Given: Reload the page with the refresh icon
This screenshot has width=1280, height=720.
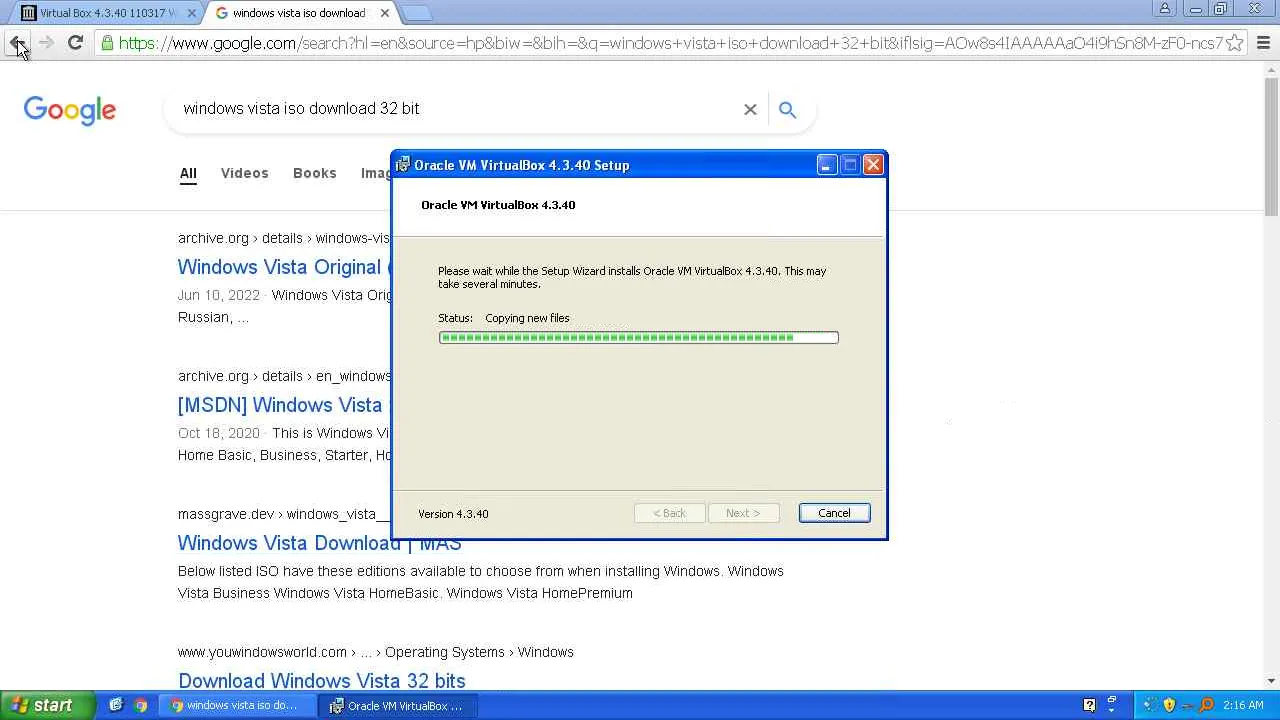Looking at the screenshot, I should [x=75, y=43].
